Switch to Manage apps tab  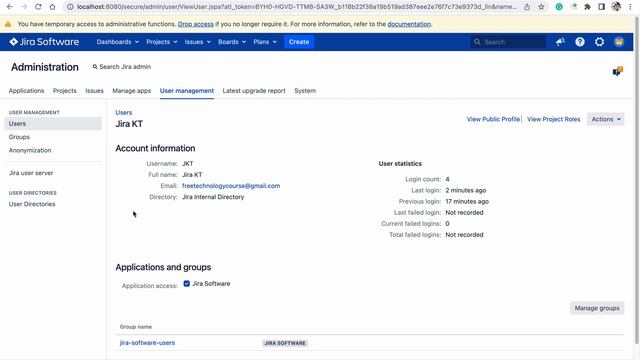click(x=131, y=91)
